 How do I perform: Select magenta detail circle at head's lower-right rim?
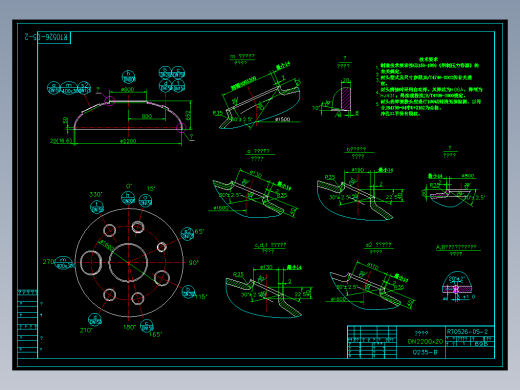pyautogui.click(x=181, y=128)
